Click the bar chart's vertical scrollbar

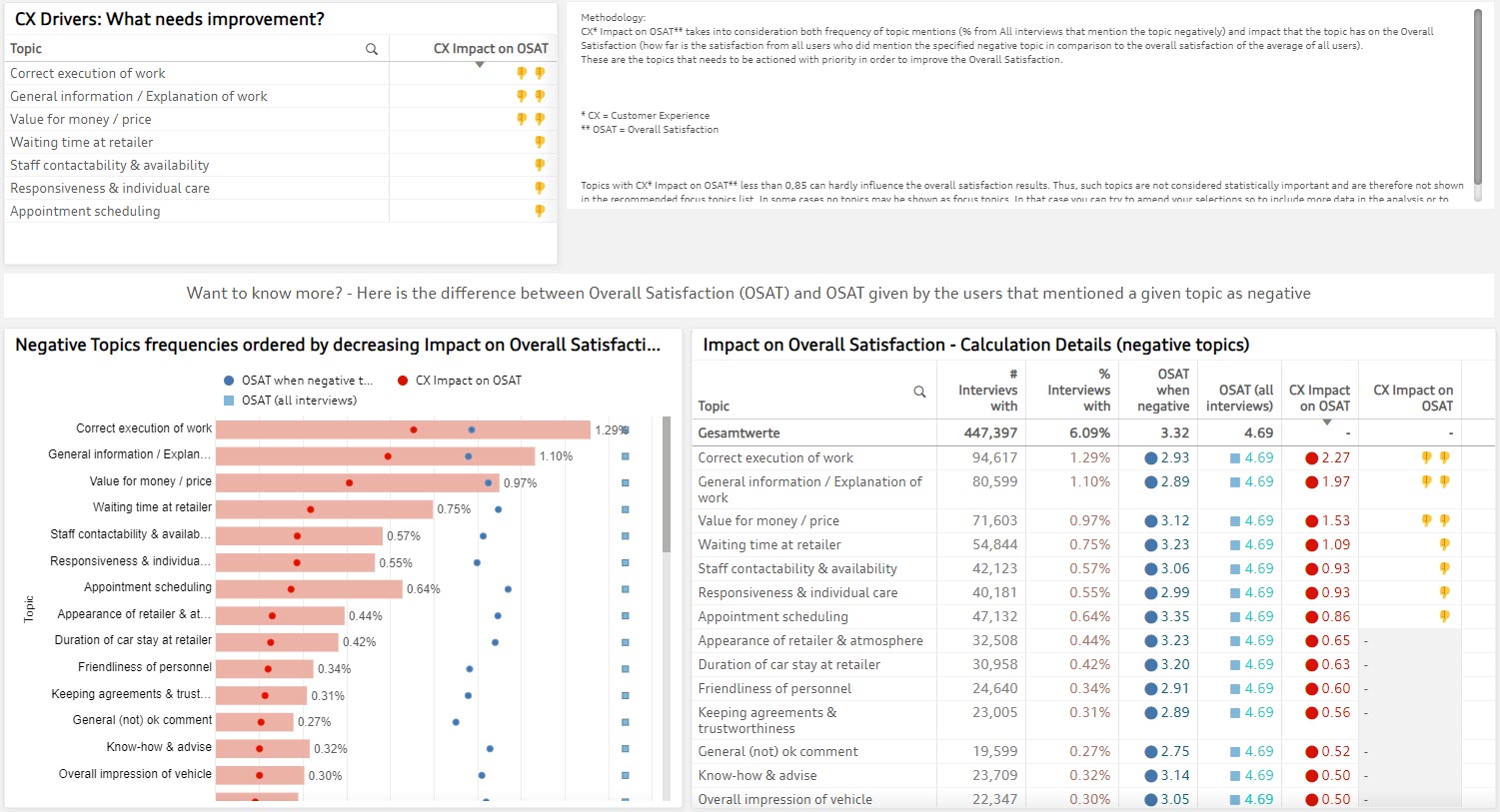click(x=667, y=484)
